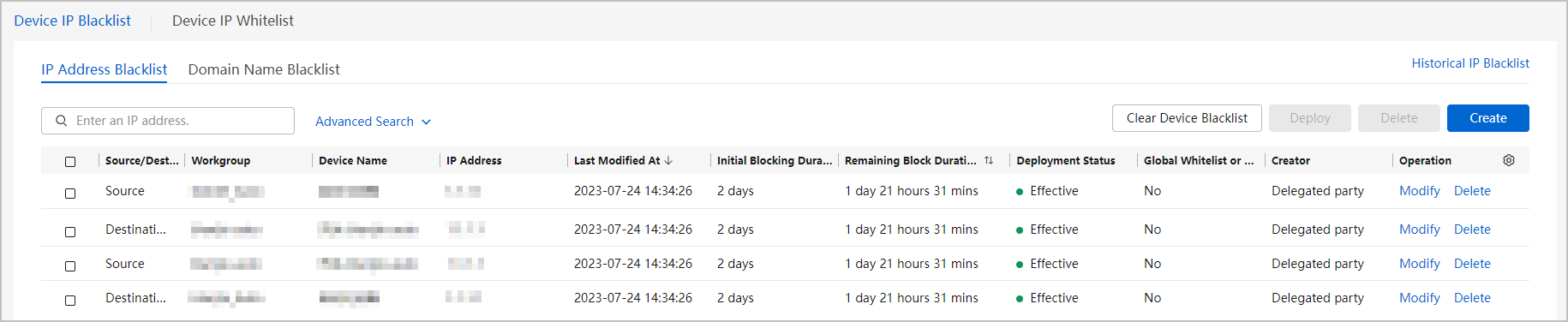Open table column settings gear icon
The width and height of the screenshot is (1568, 322).
click(1509, 160)
